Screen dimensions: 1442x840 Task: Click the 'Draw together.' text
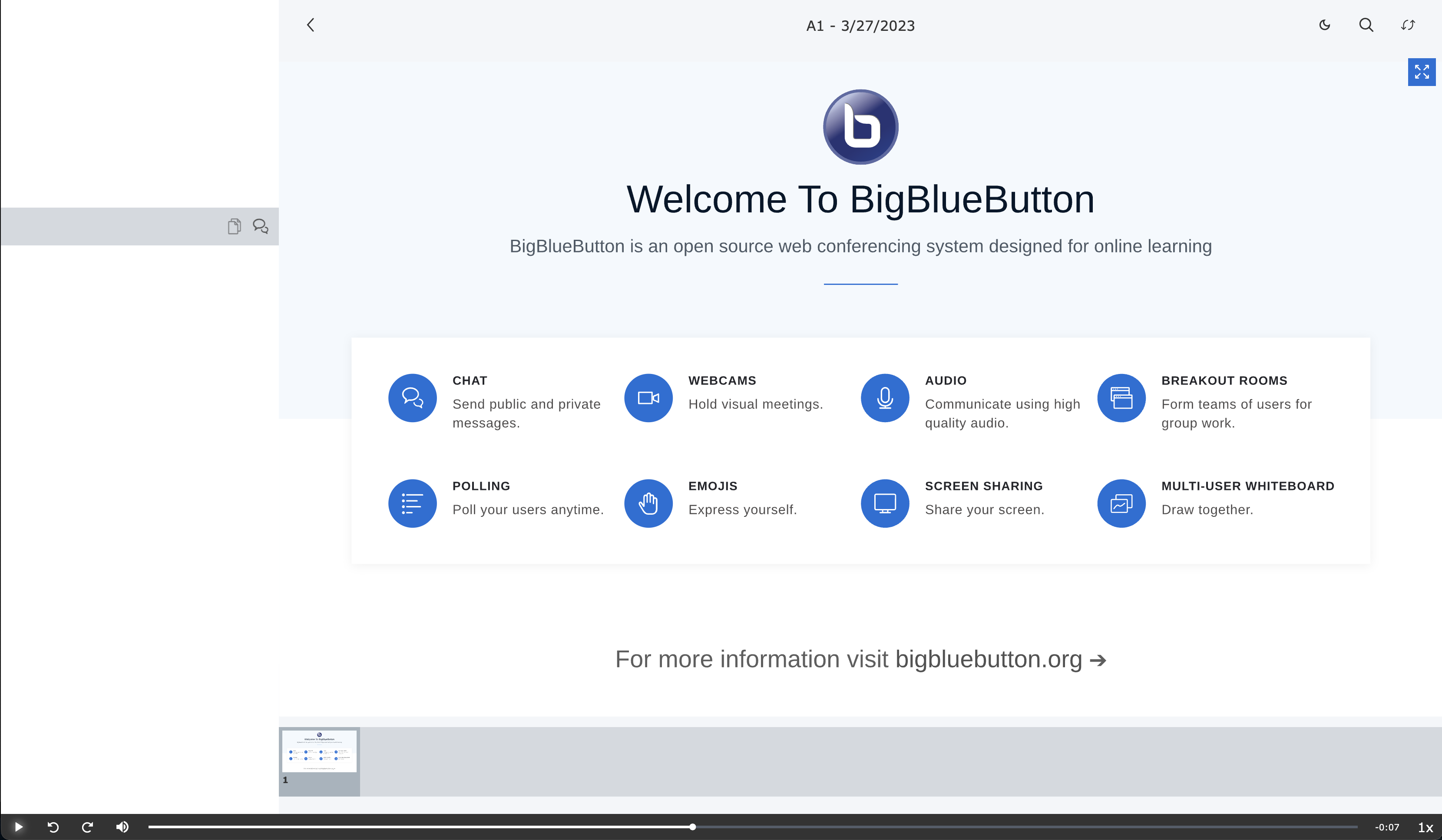pyautogui.click(x=1207, y=509)
